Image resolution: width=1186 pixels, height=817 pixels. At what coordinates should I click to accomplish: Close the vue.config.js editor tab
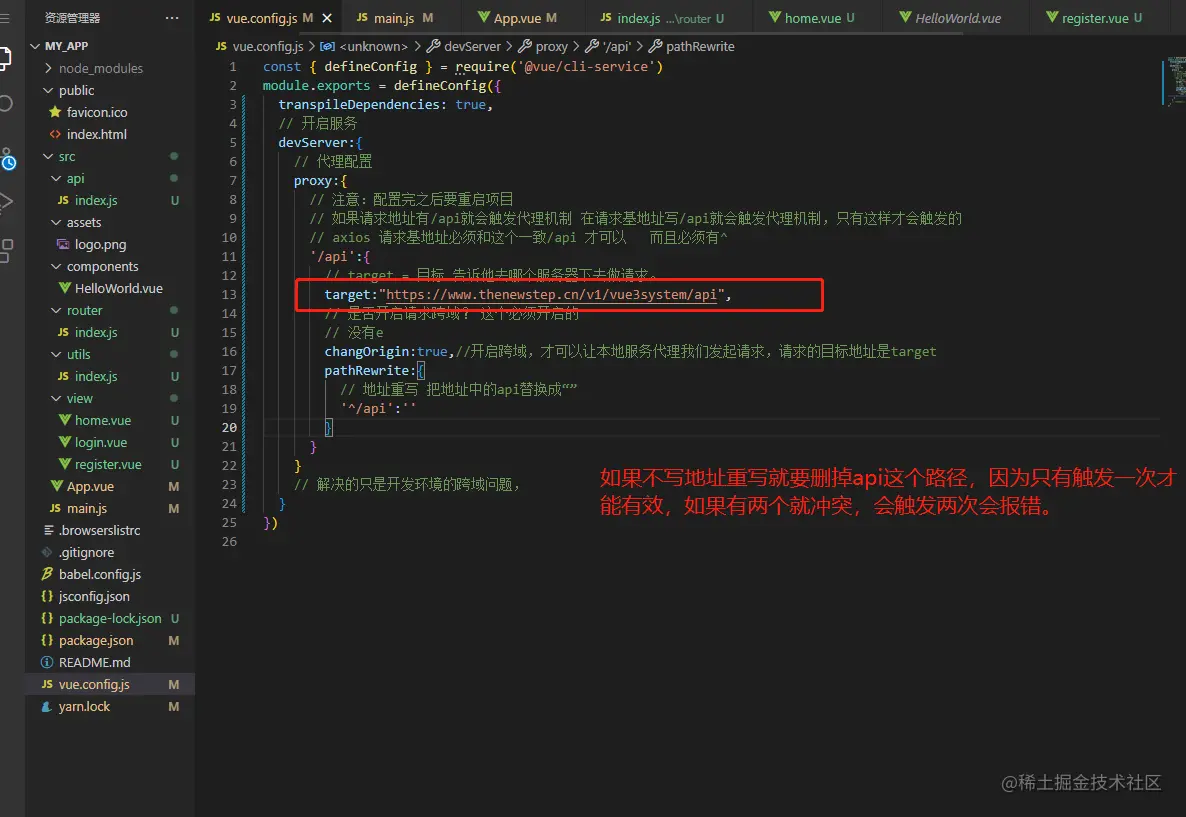pos(327,17)
